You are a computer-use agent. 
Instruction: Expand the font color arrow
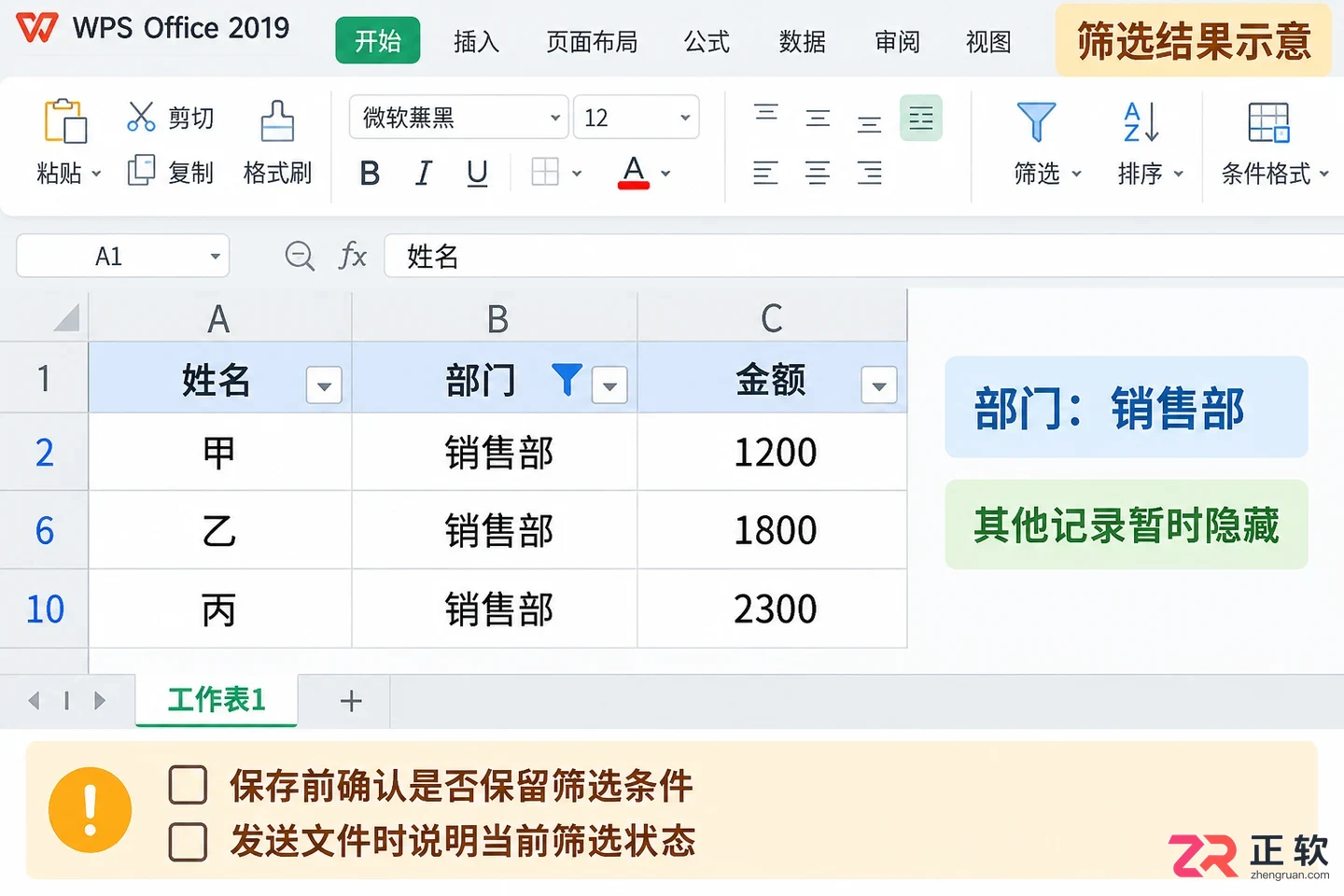(665, 174)
